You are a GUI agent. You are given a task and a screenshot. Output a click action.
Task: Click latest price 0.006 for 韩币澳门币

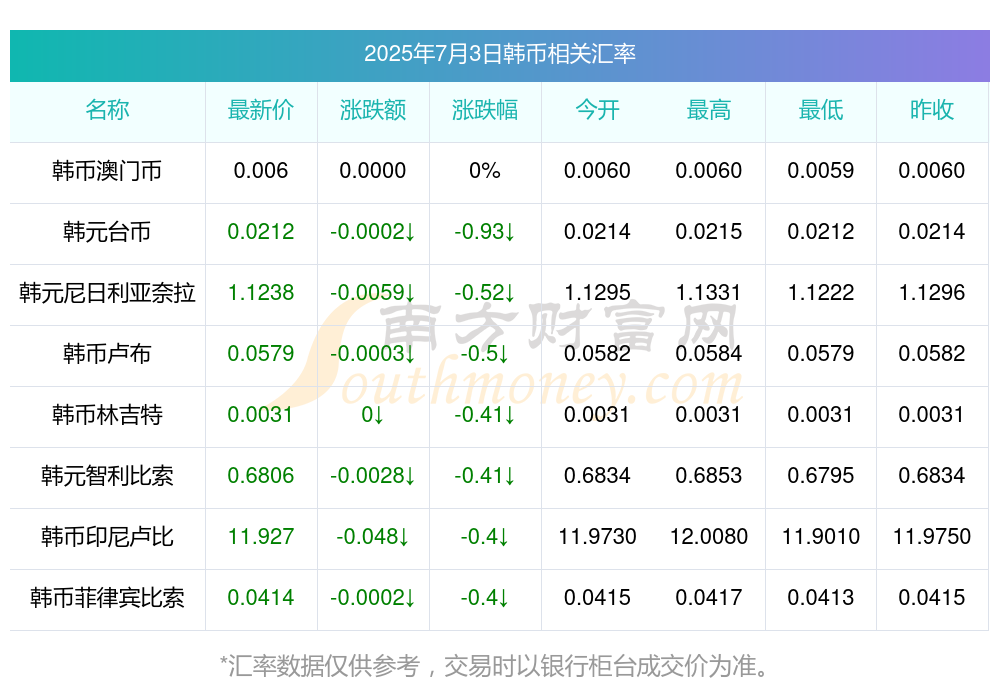point(261,171)
